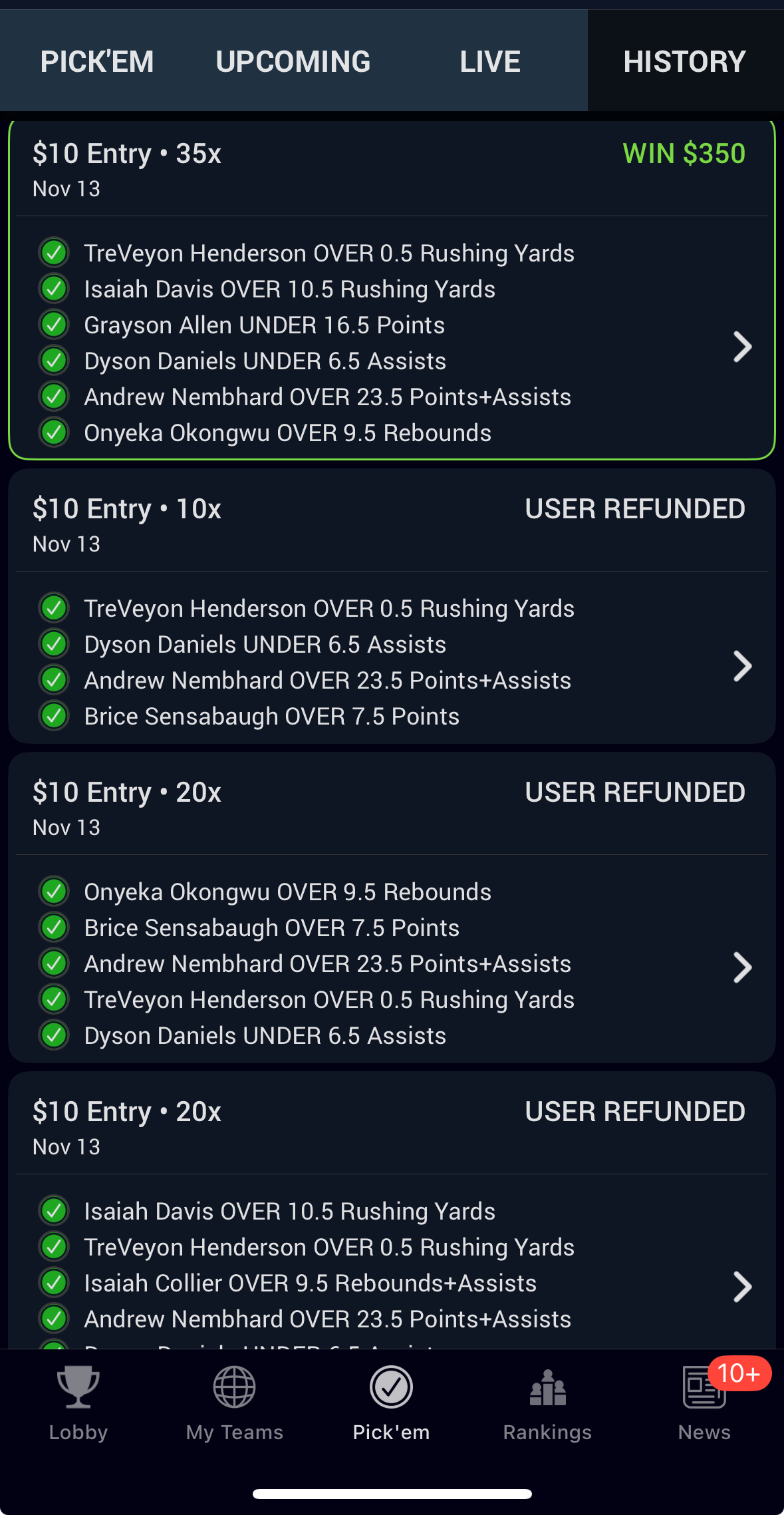The height and width of the screenshot is (1515, 784).
Task: Open the Rankings podium icon
Action: [547, 1388]
